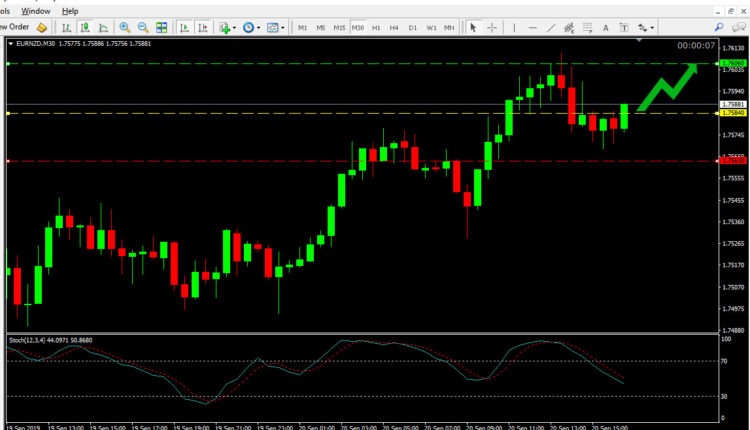Select the Text tool (A)
The height and width of the screenshot is (430, 750).
coord(606,28)
